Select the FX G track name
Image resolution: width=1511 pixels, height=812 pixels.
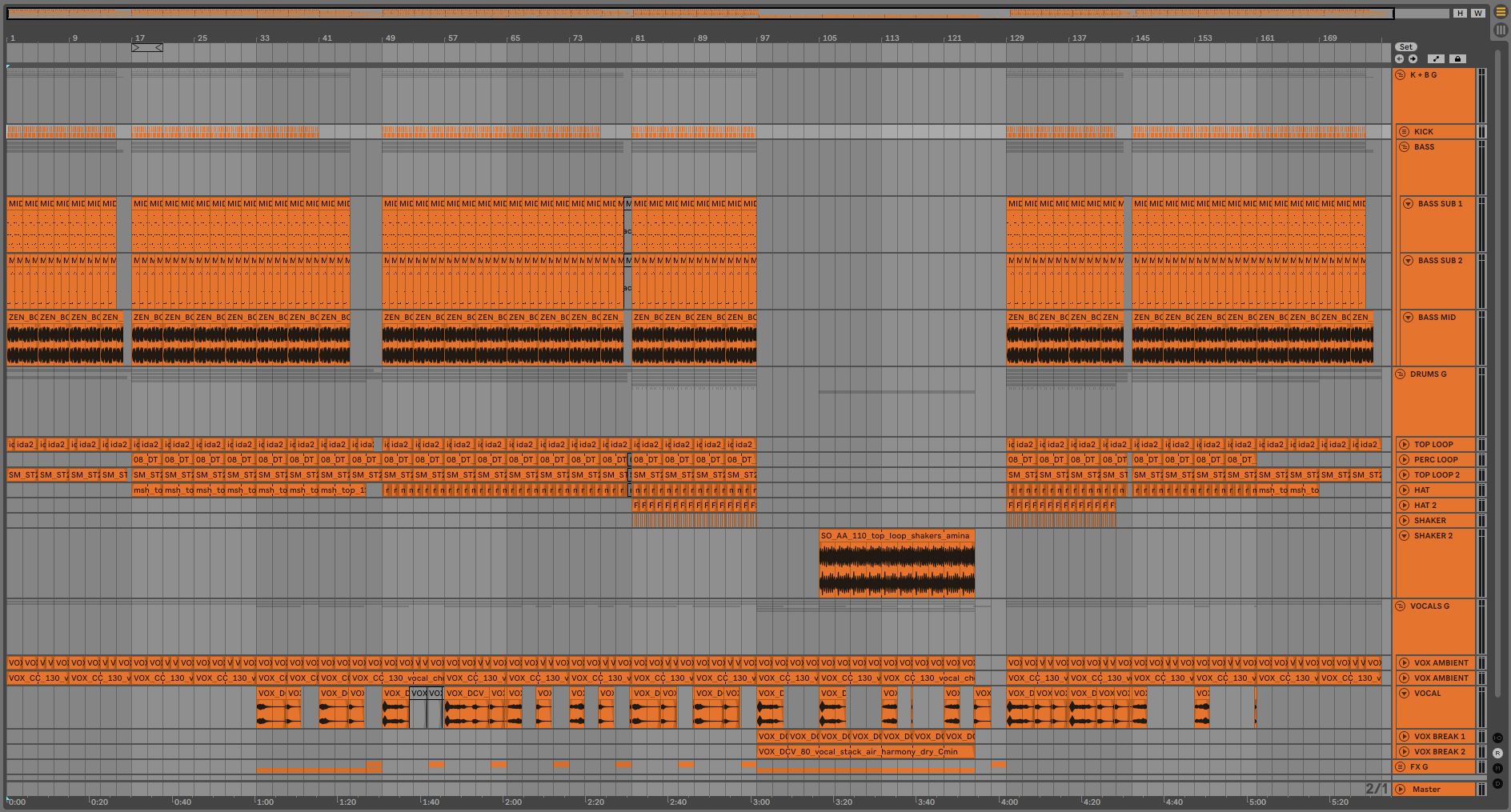(x=1419, y=767)
